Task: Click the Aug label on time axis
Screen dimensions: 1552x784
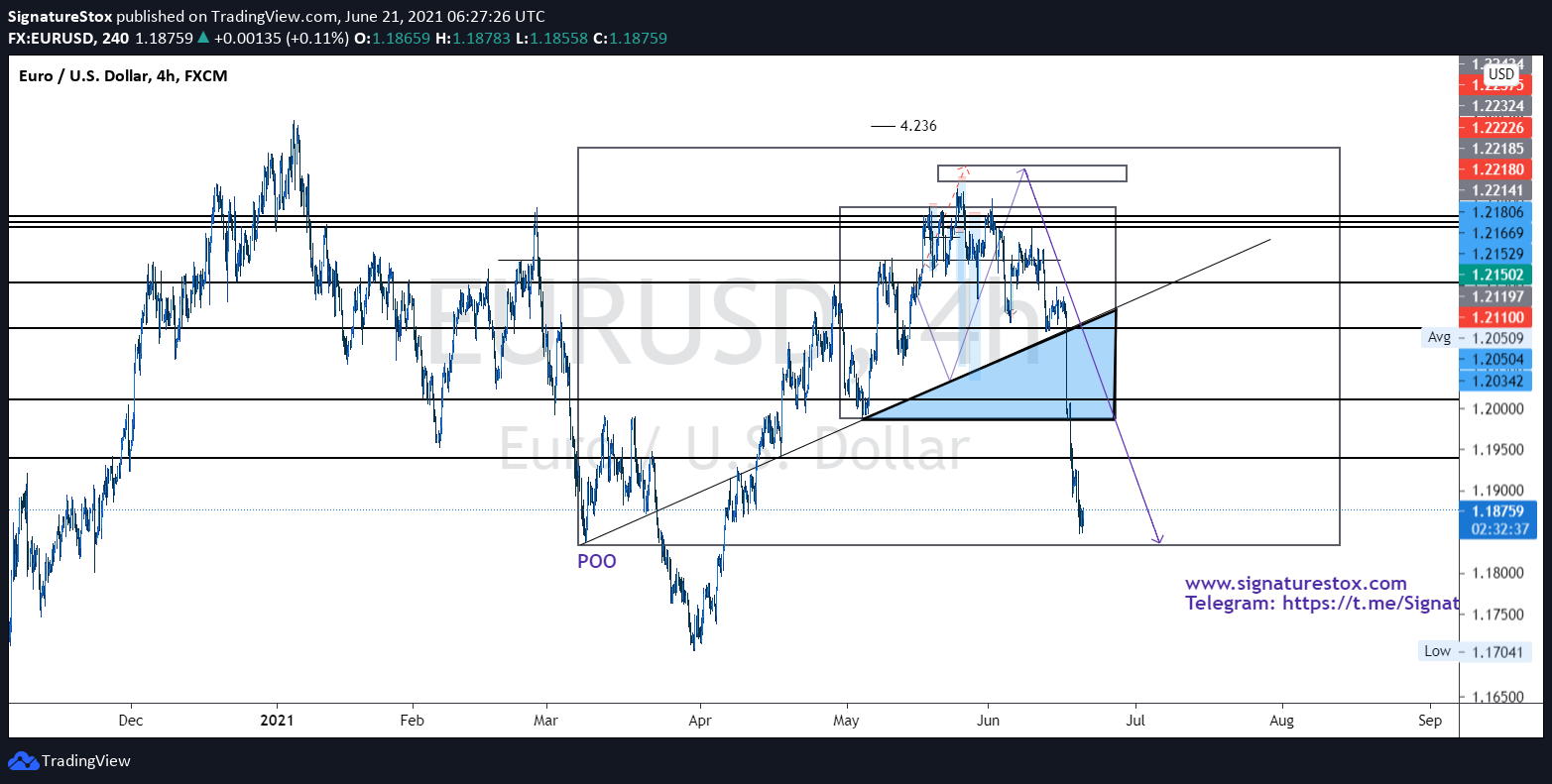Action: (1281, 721)
